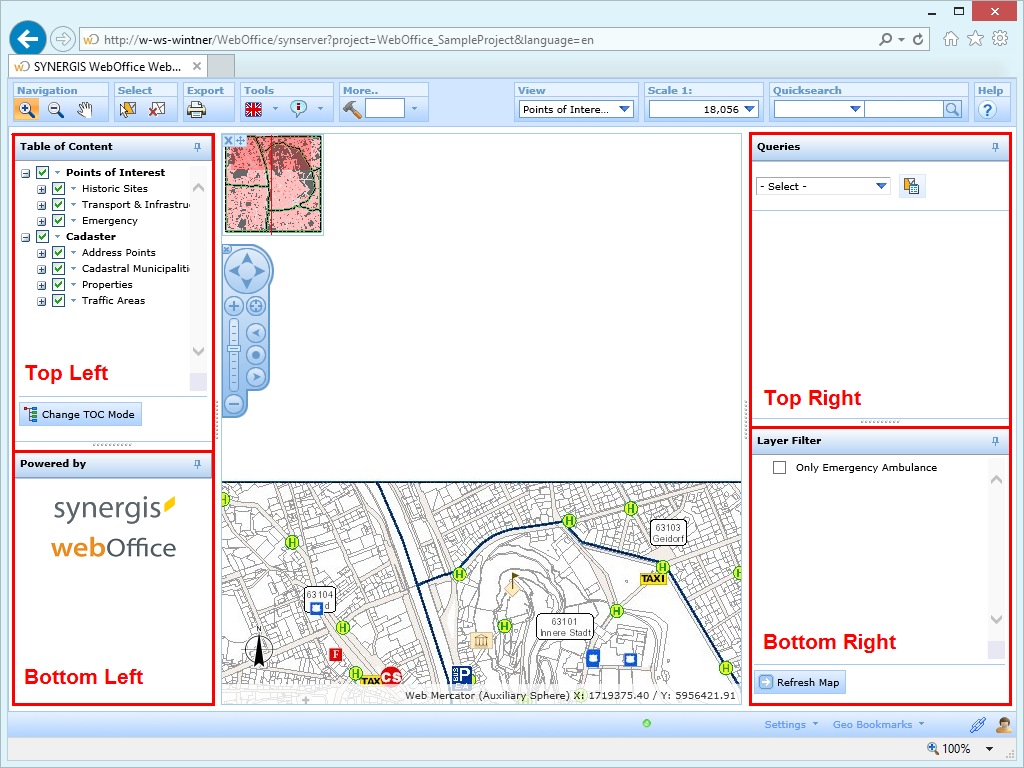Uncheck the Historic Sites layer checkbox

coord(59,189)
